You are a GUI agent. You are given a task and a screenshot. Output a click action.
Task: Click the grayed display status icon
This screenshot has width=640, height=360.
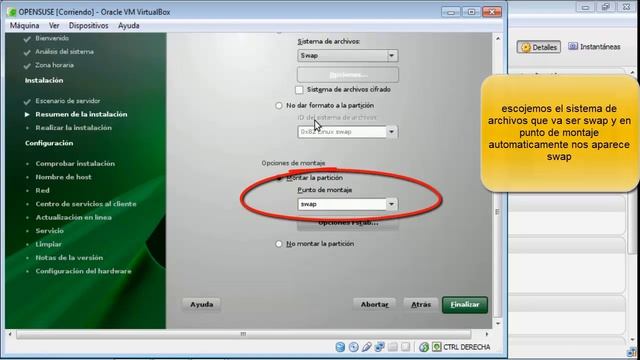[x=406, y=347]
